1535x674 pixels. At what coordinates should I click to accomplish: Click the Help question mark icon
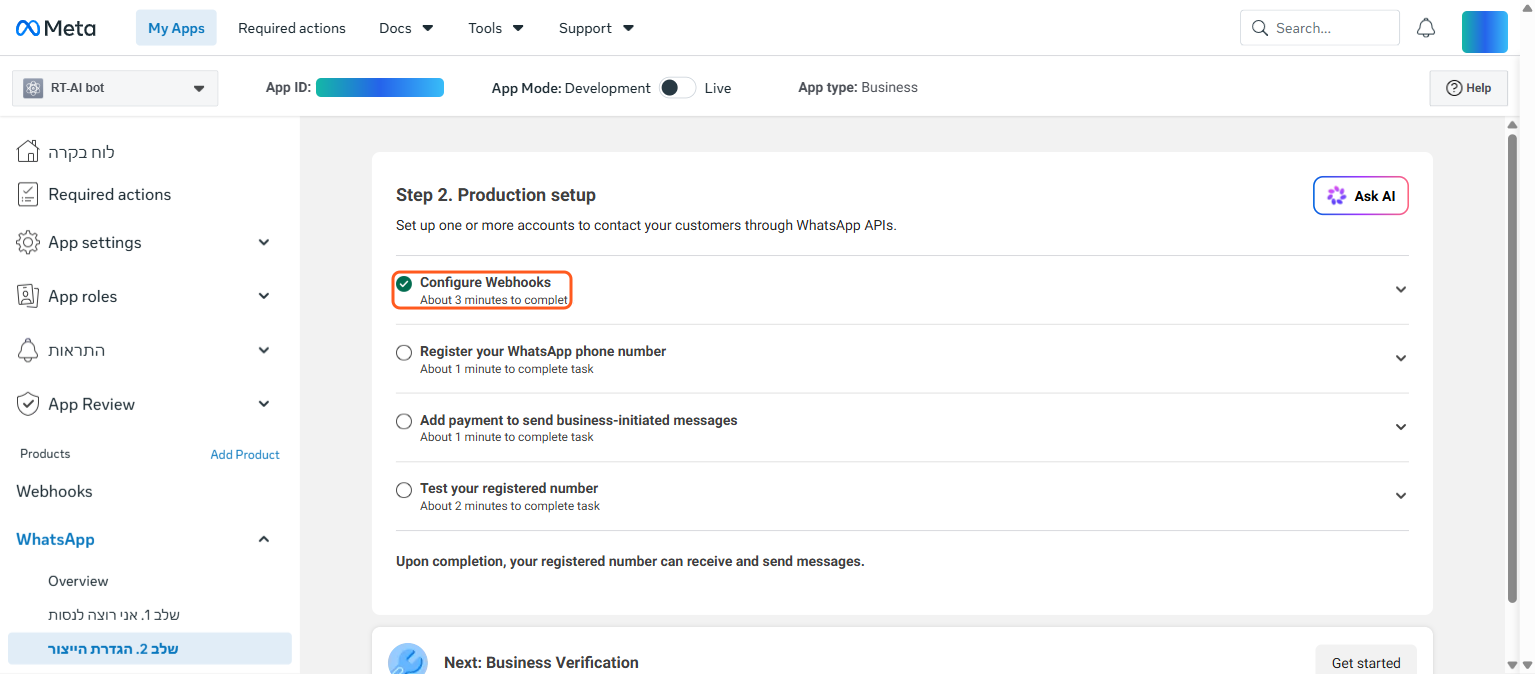[x=1454, y=88]
